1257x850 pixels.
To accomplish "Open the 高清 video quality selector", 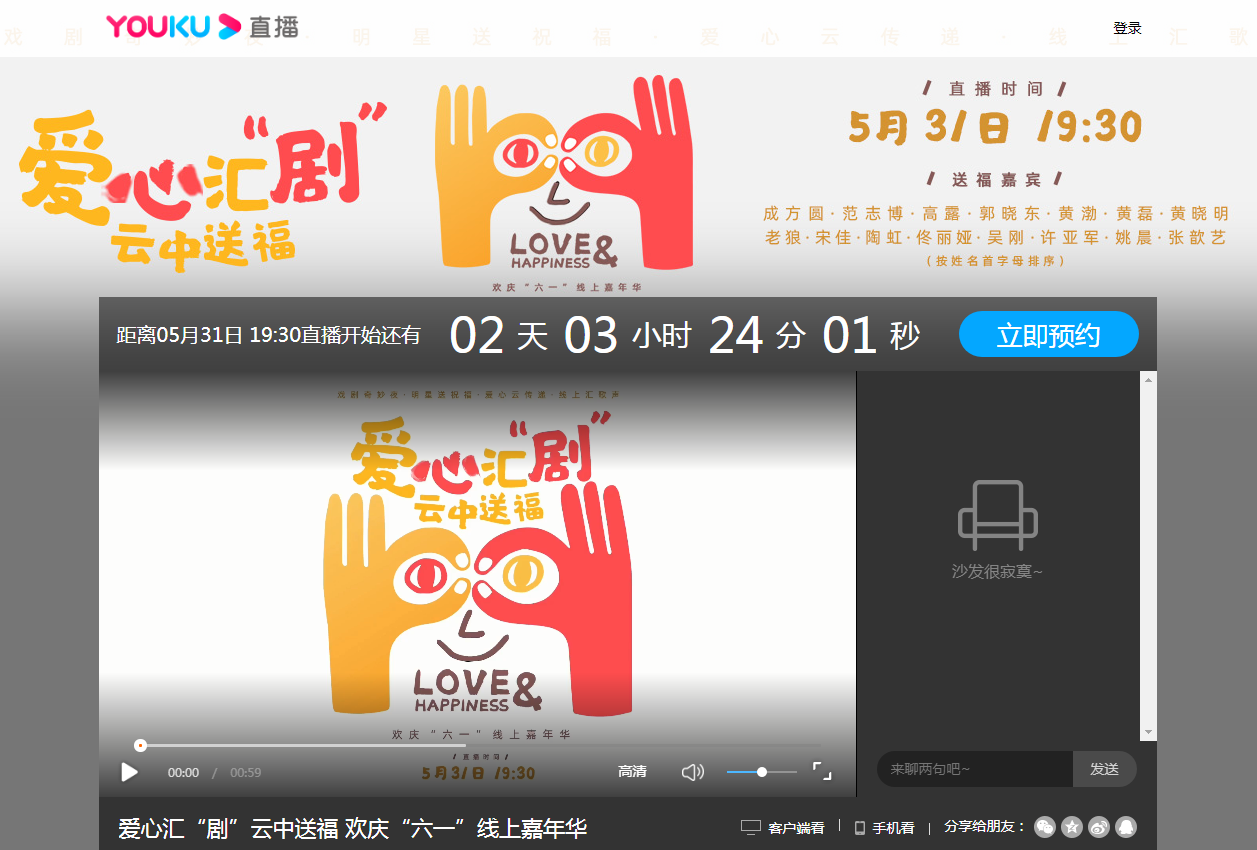I will point(632,772).
